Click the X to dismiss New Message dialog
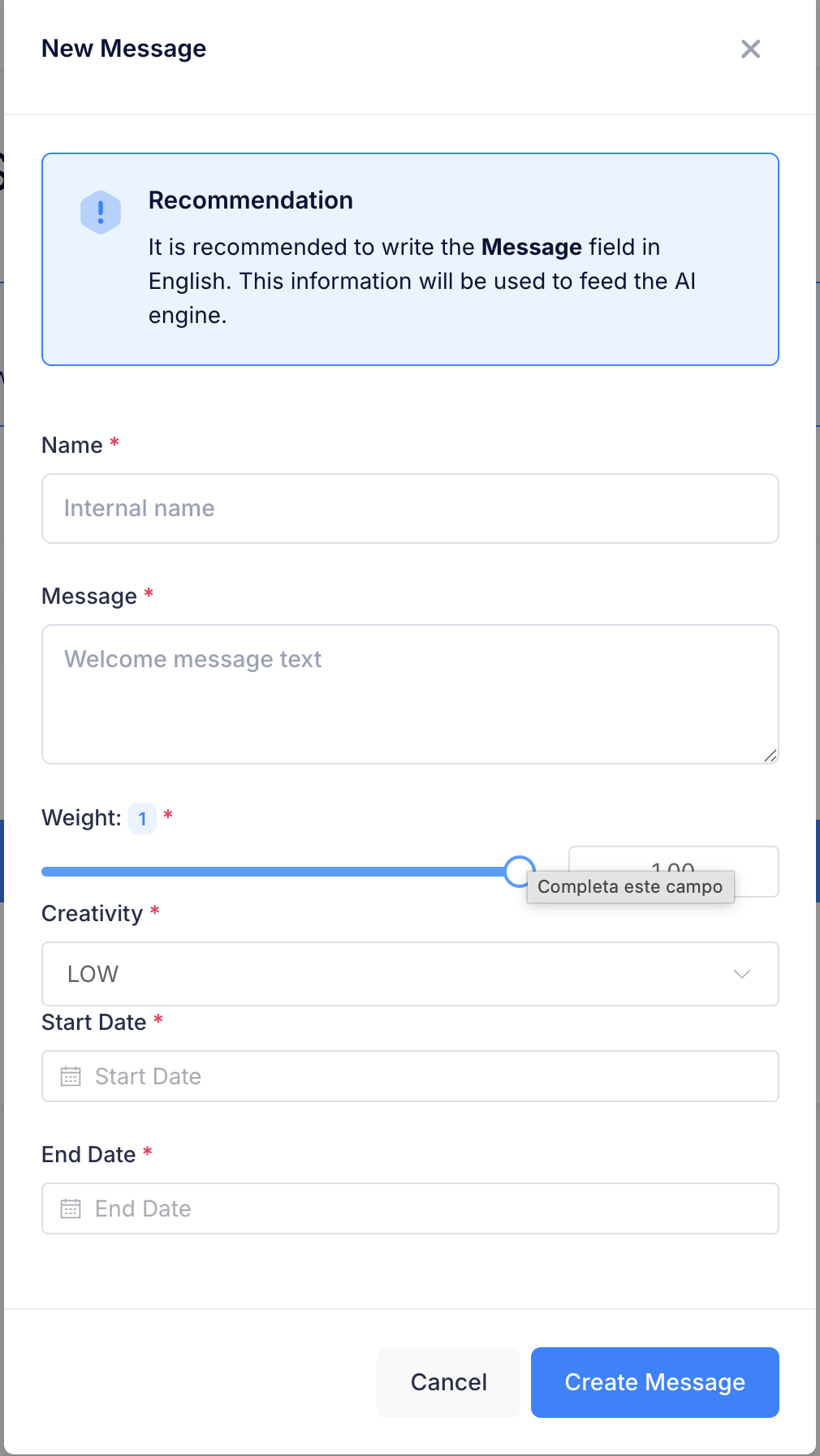Viewport: 820px width, 1456px height. coord(750,50)
